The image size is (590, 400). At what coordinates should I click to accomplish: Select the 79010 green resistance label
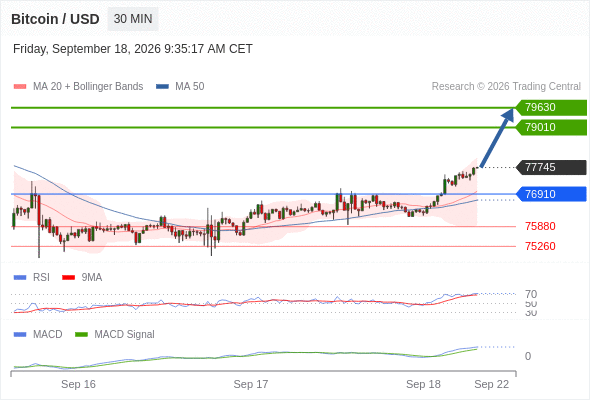point(551,127)
